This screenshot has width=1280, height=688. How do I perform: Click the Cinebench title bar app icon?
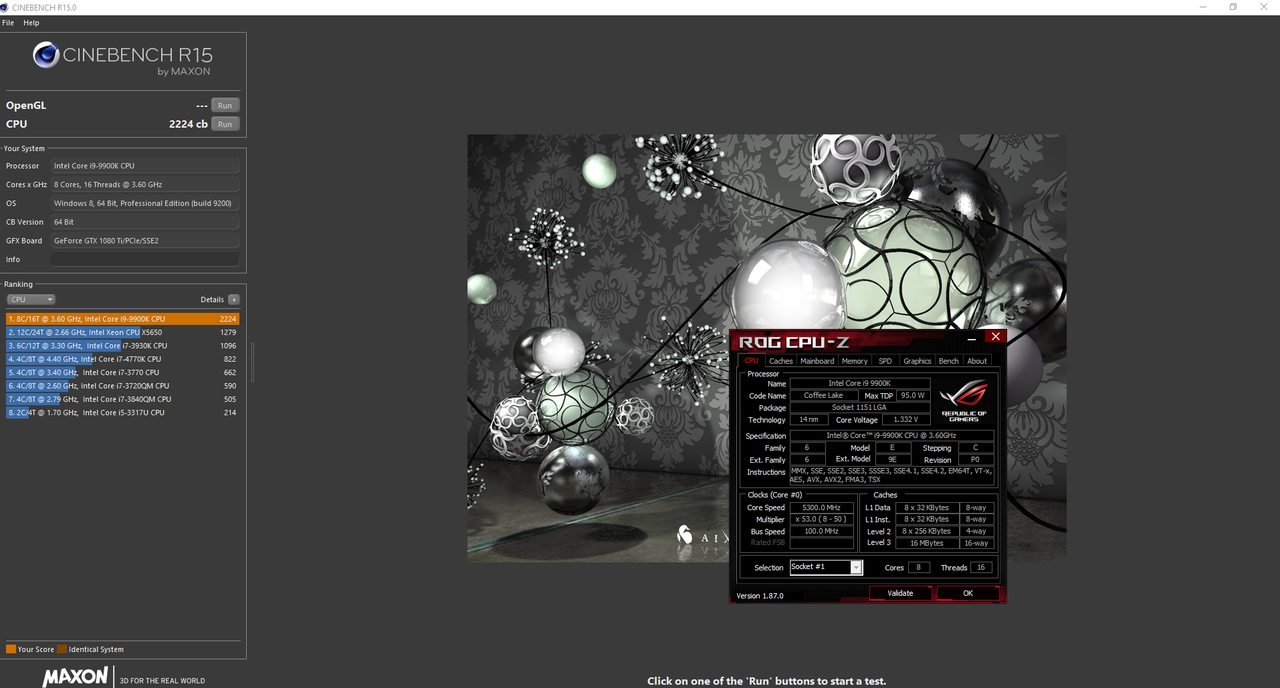tap(6, 7)
